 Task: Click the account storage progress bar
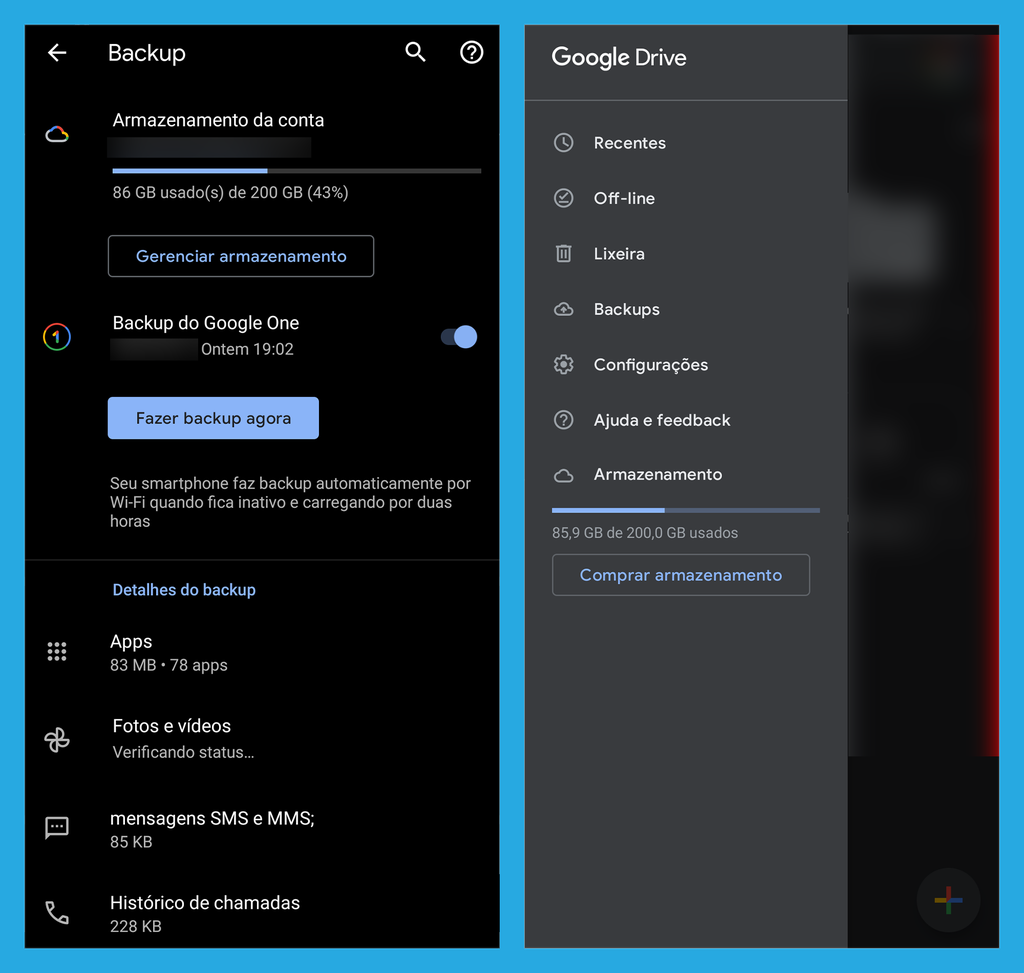296,171
